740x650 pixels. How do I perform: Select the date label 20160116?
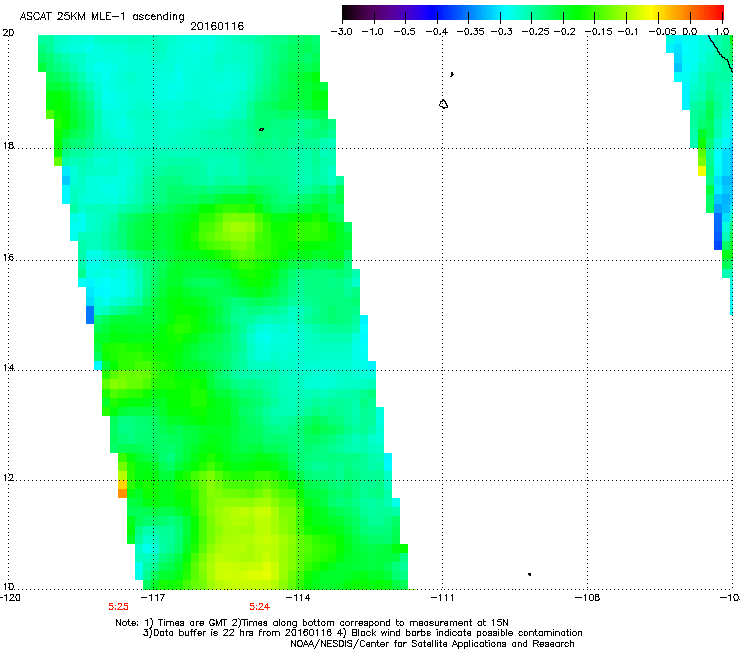tap(217, 26)
